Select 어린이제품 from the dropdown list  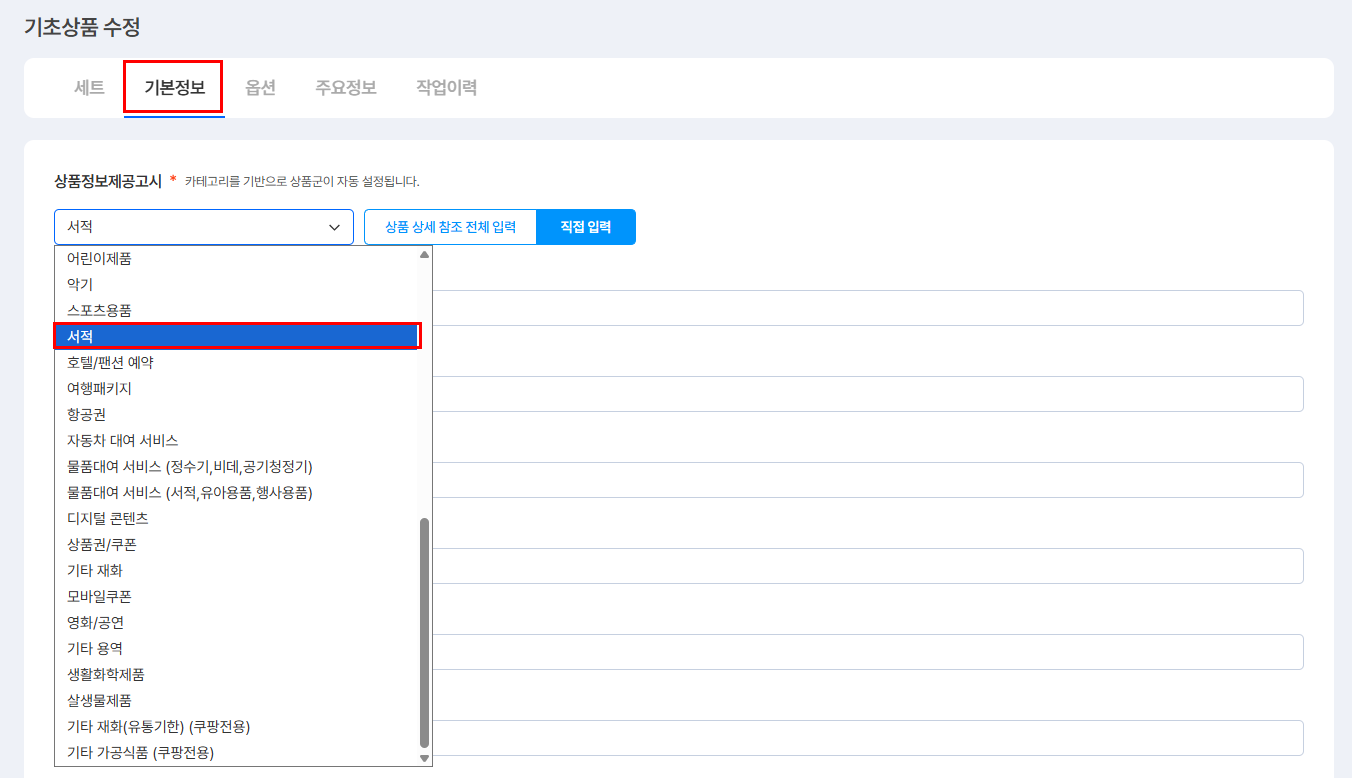100,259
